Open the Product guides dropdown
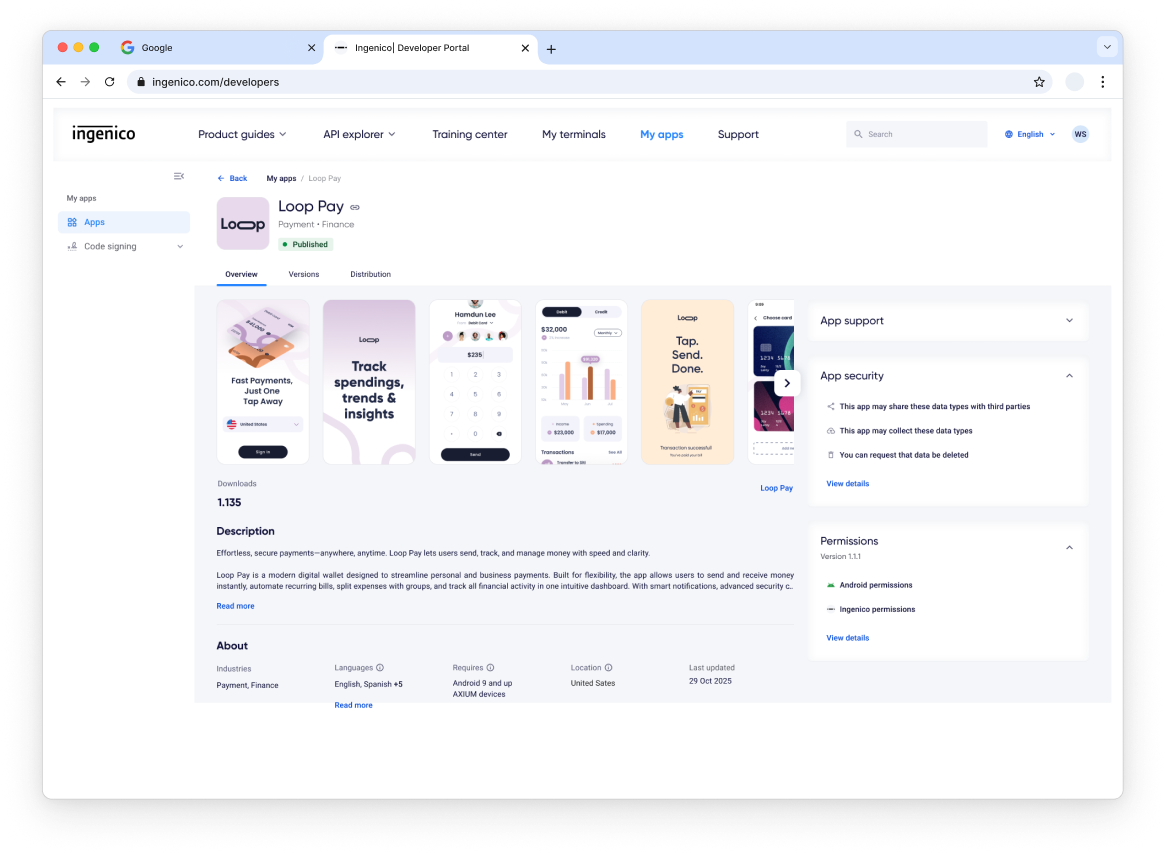Image resolution: width=1166 pixels, height=854 pixels. tap(241, 133)
